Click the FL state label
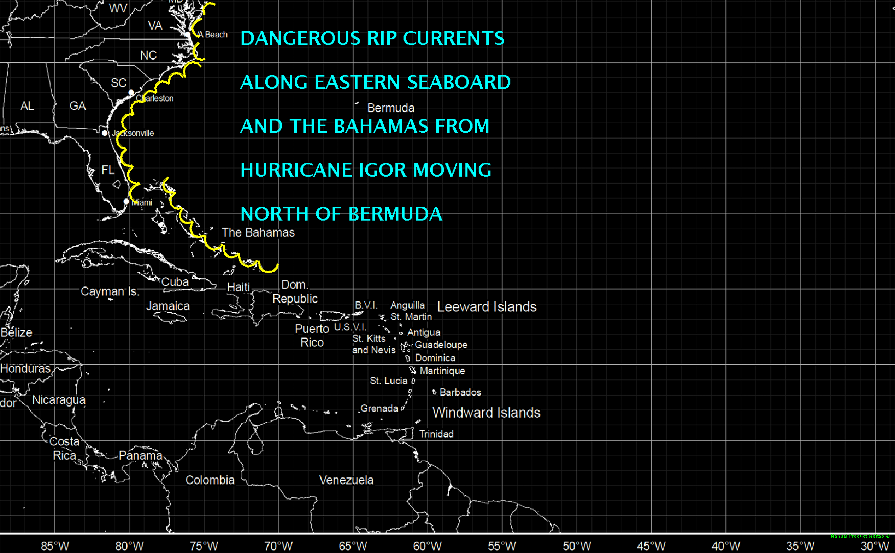Viewport: 895px width, 553px height. coord(107,170)
